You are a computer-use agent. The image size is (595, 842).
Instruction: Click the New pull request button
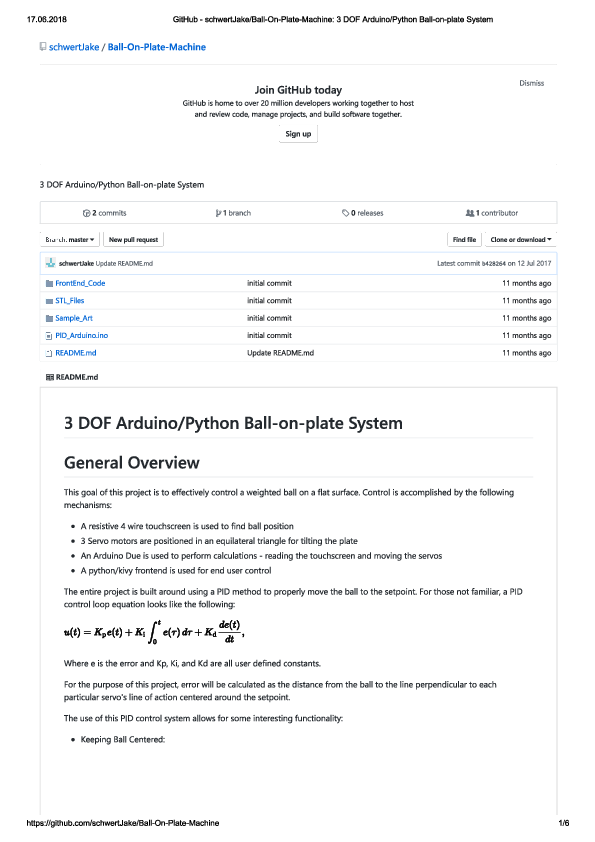pos(133,239)
